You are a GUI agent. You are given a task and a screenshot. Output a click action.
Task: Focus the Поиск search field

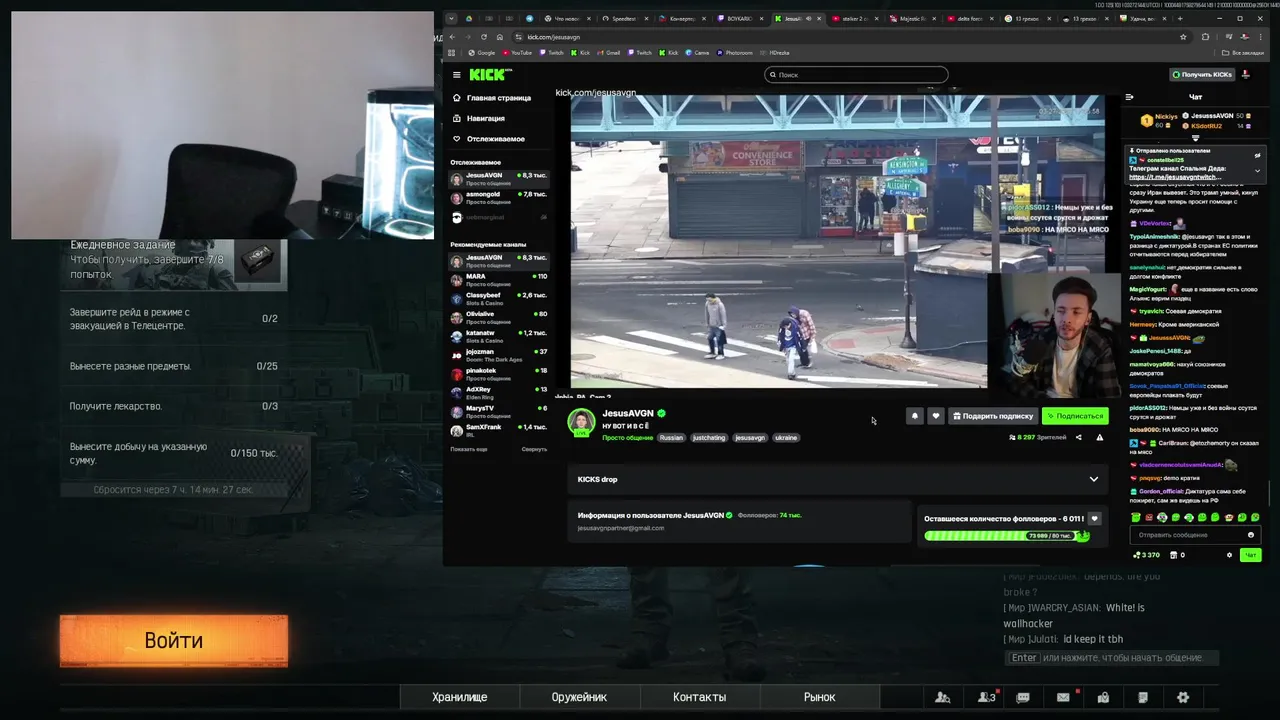[856, 75]
